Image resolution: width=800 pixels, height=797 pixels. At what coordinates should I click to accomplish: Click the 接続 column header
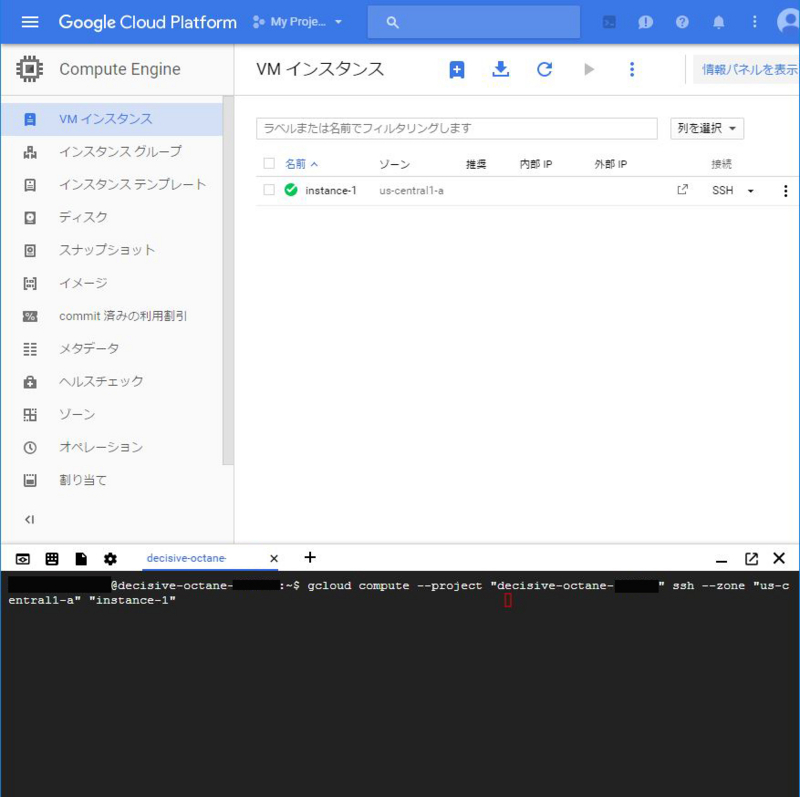(721, 164)
